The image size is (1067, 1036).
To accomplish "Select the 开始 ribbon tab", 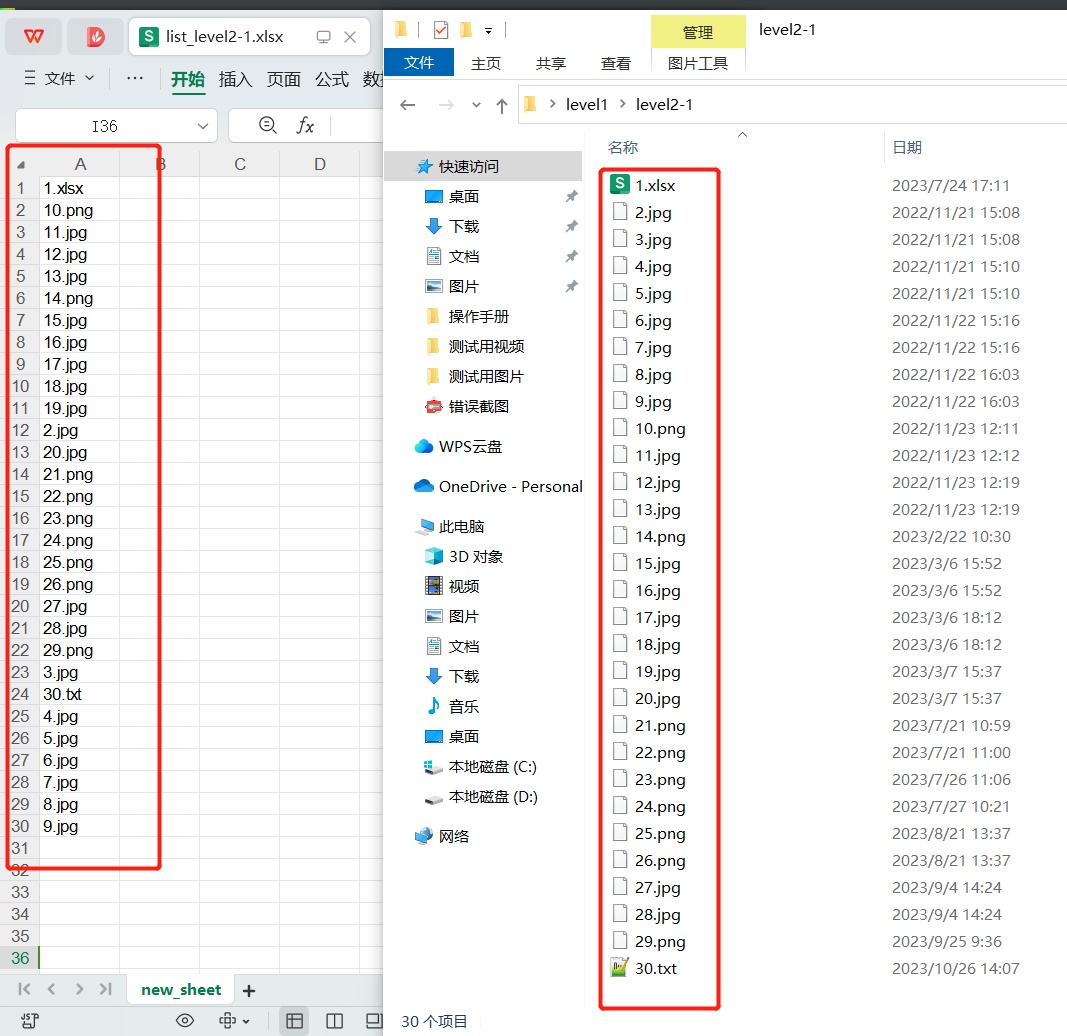I will [x=188, y=79].
